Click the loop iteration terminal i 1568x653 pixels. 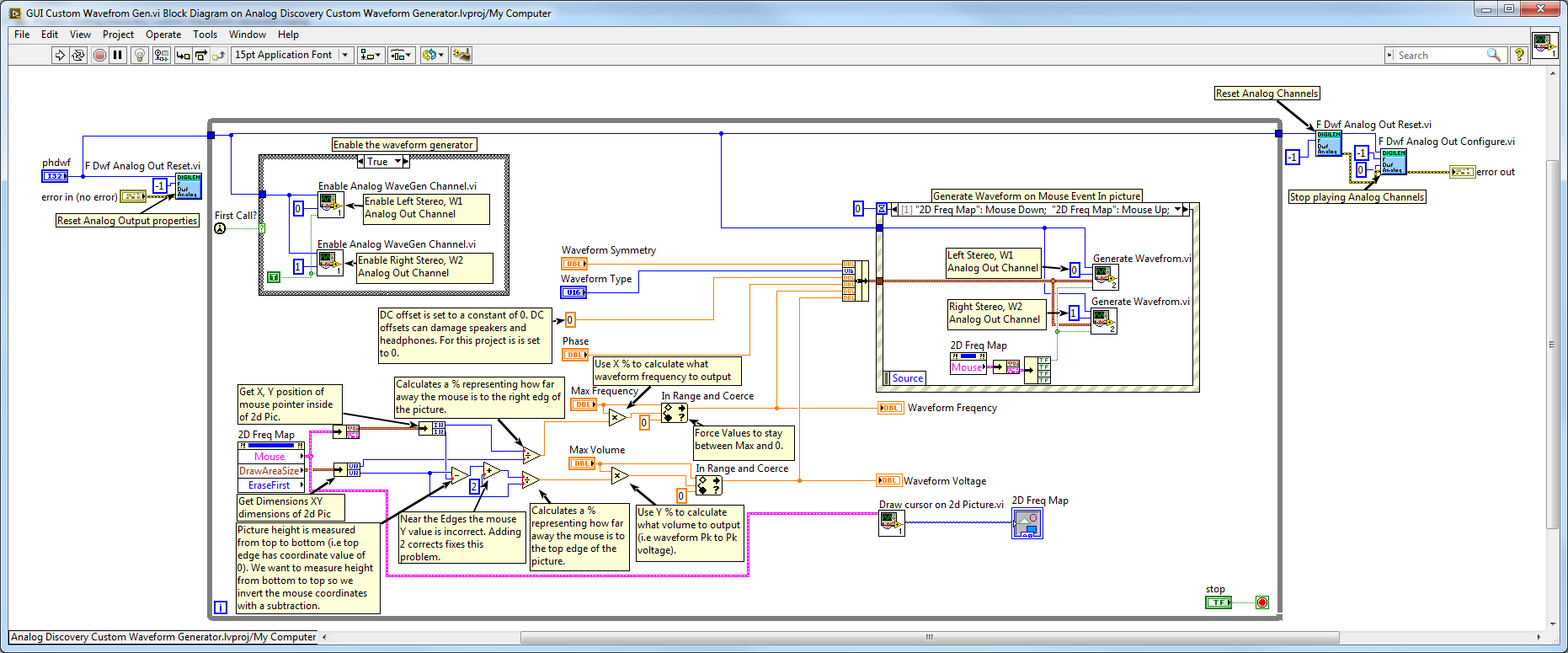[x=220, y=607]
